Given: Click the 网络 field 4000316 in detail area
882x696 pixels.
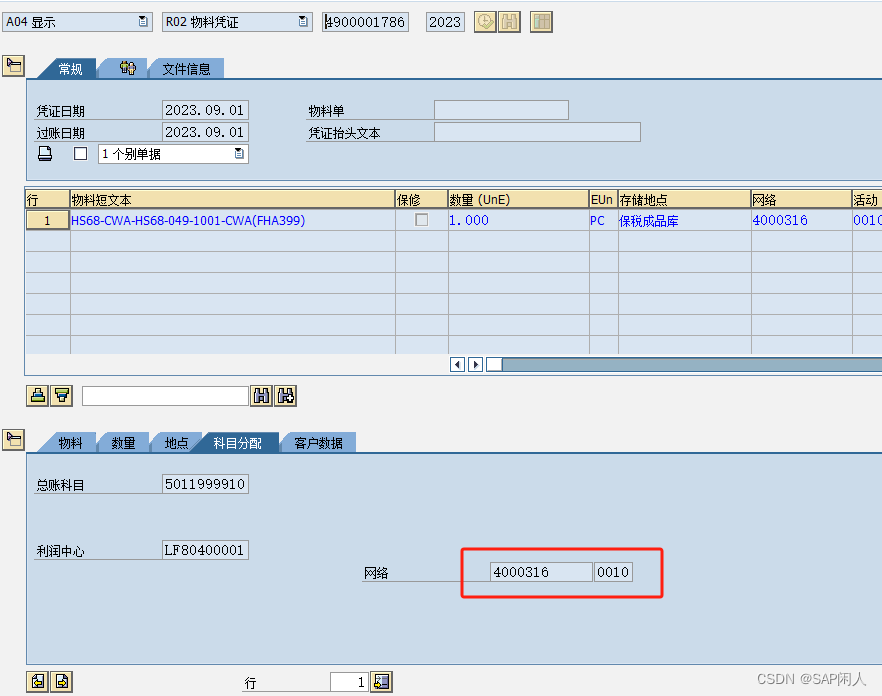Looking at the screenshot, I should click(541, 572).
